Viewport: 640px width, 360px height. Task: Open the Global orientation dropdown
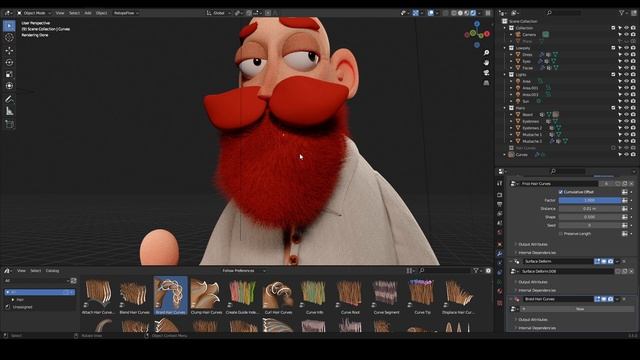218,13
